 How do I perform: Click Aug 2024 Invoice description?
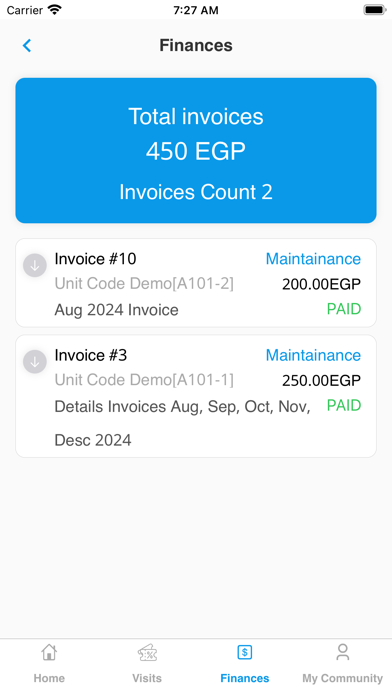click(x=116, y=310)
